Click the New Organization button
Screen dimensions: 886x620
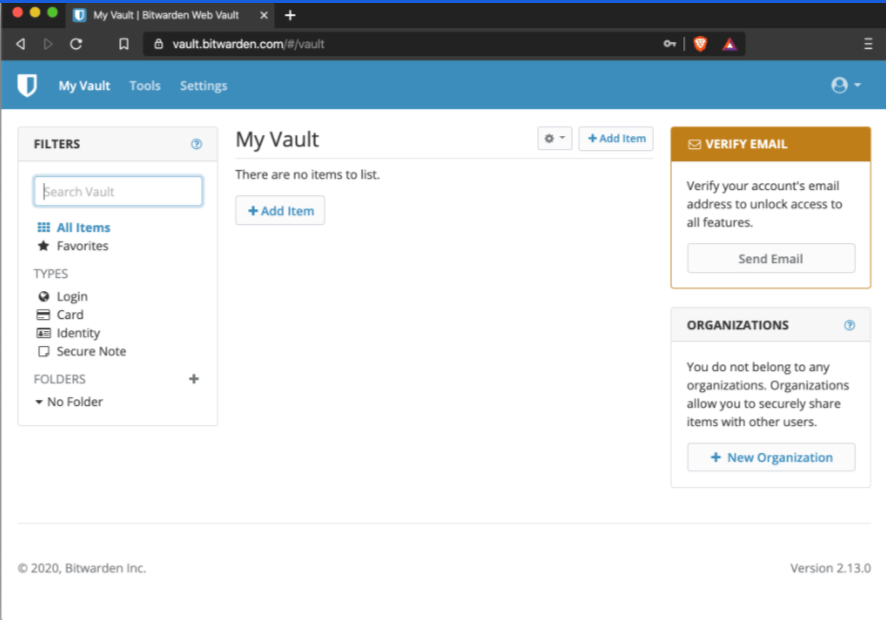tap(771, 457)
